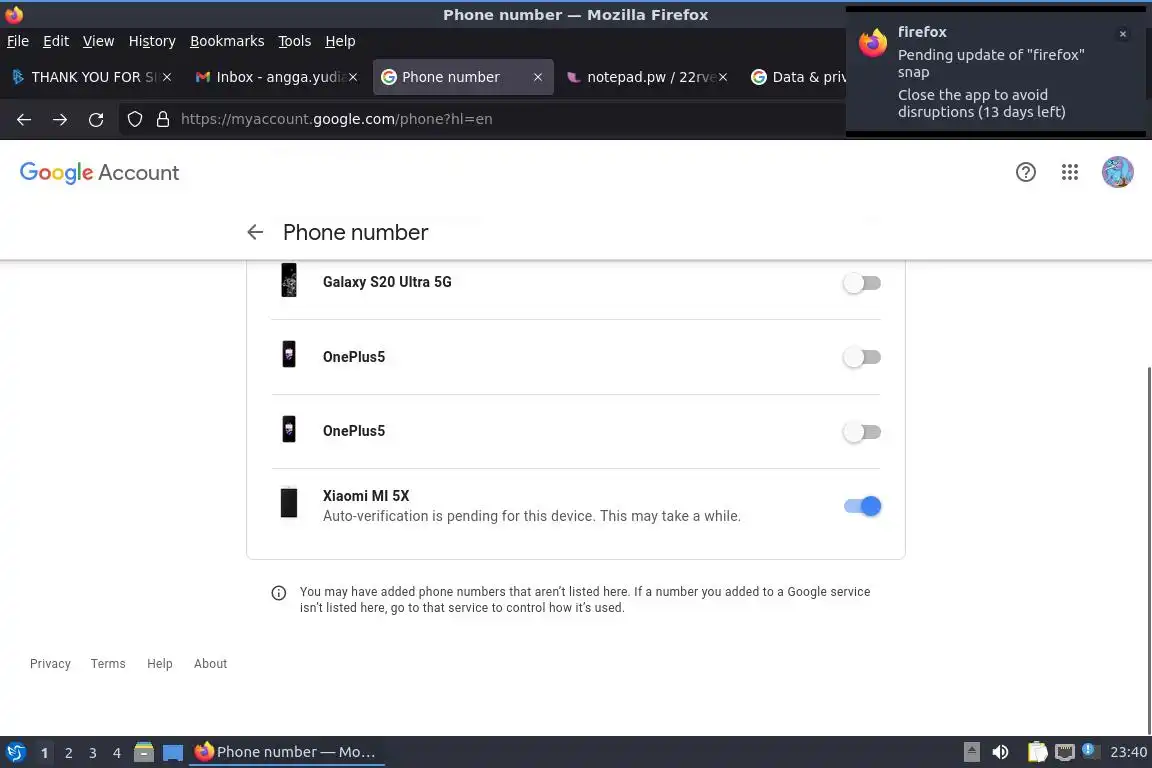This screenshot has height=768, width=1152.
Task: Open the taskbar application menu launcher
Action: 15,752
